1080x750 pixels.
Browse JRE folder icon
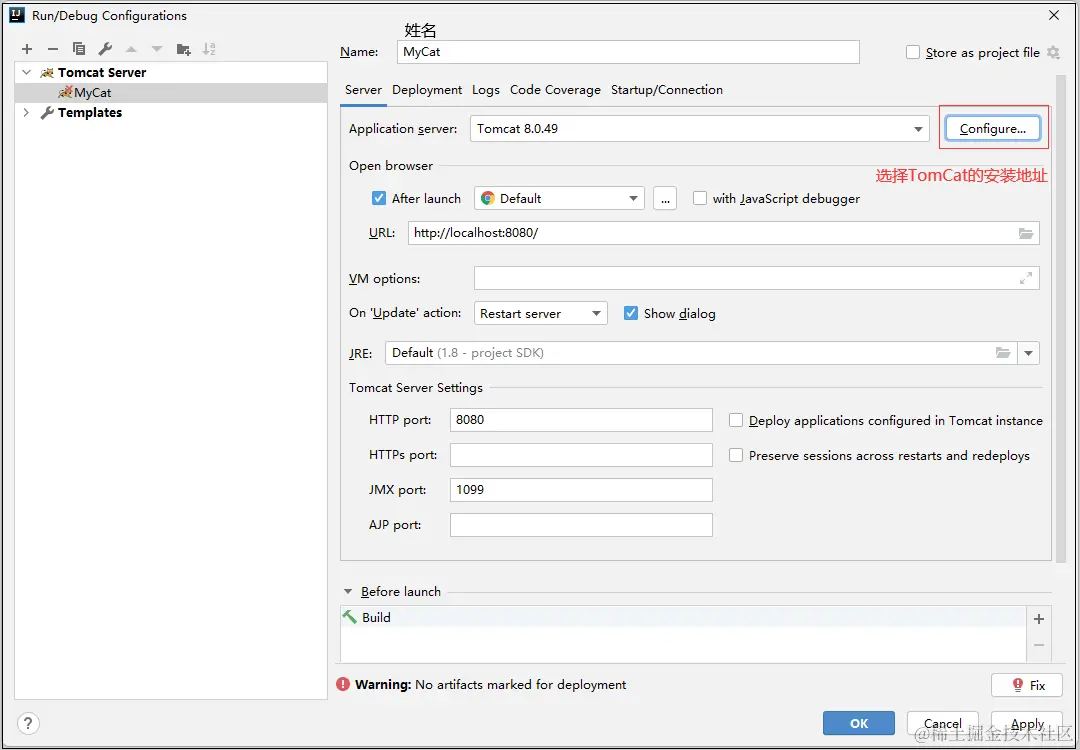tap(1003, 353)
